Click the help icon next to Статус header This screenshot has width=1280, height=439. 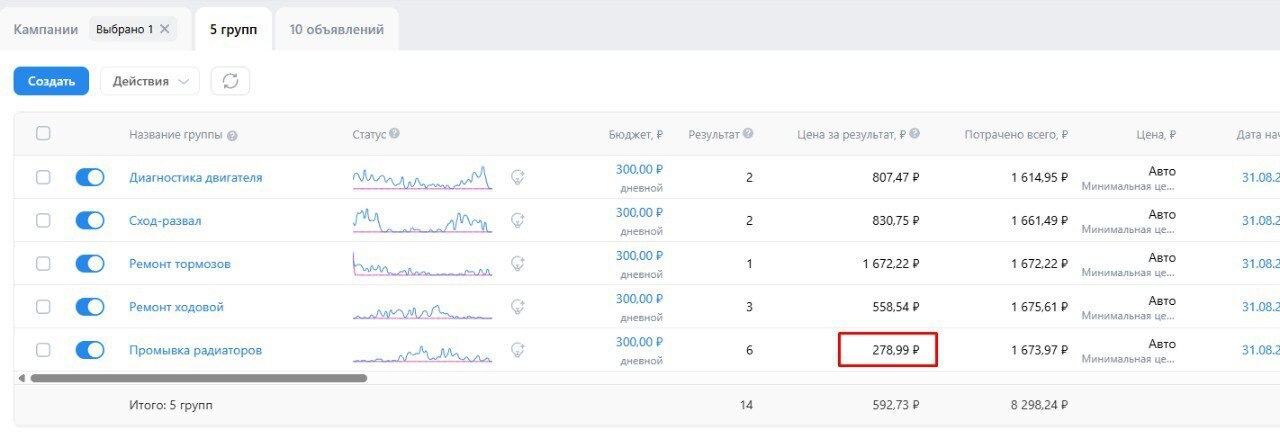394,134
